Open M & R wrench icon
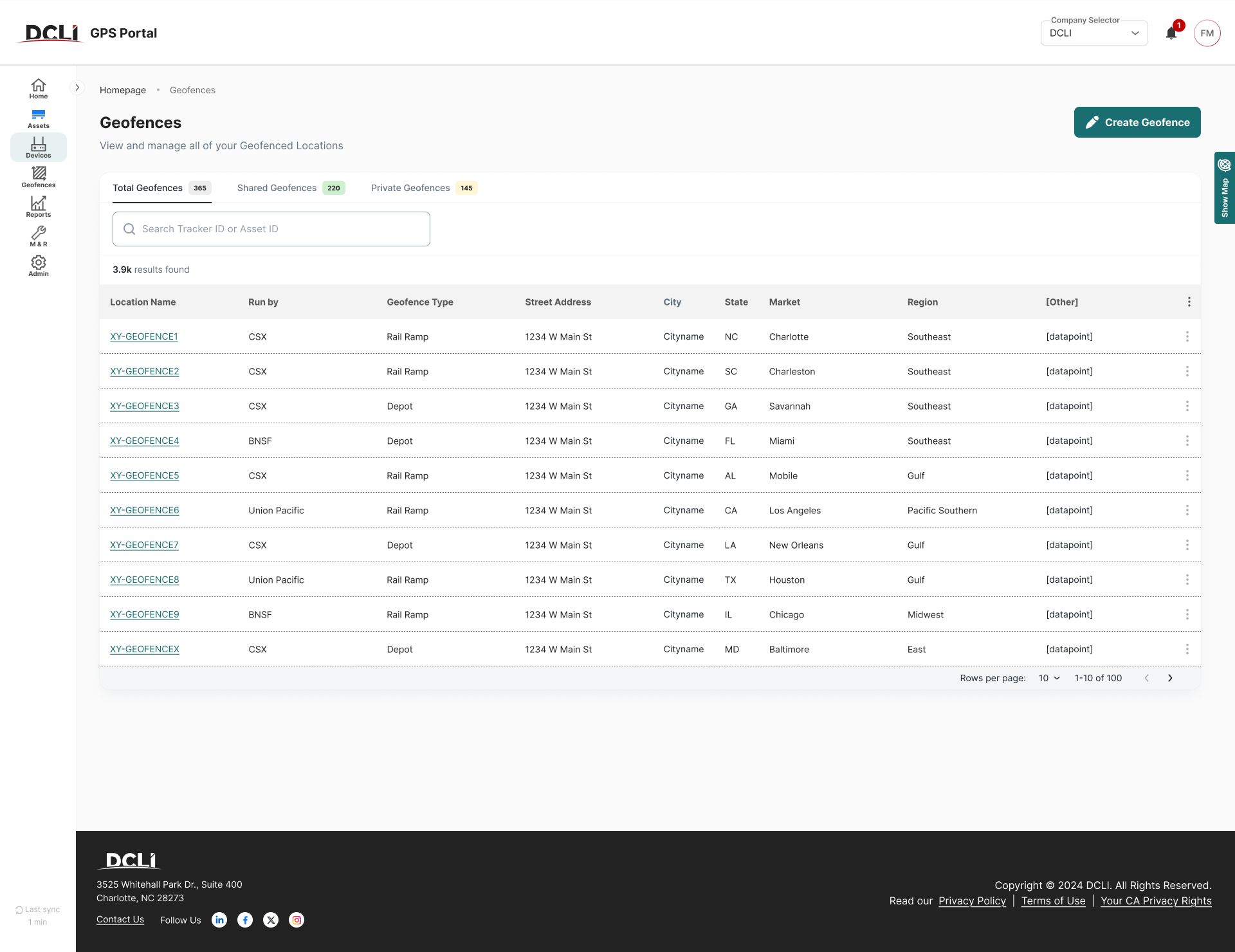The image size is (1235, 952). [x=39, y=237]
